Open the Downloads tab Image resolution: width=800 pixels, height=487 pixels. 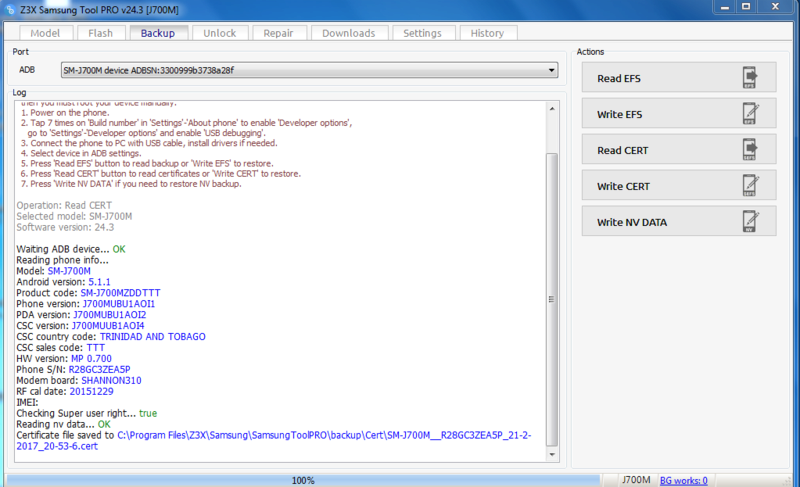(348, 33)
